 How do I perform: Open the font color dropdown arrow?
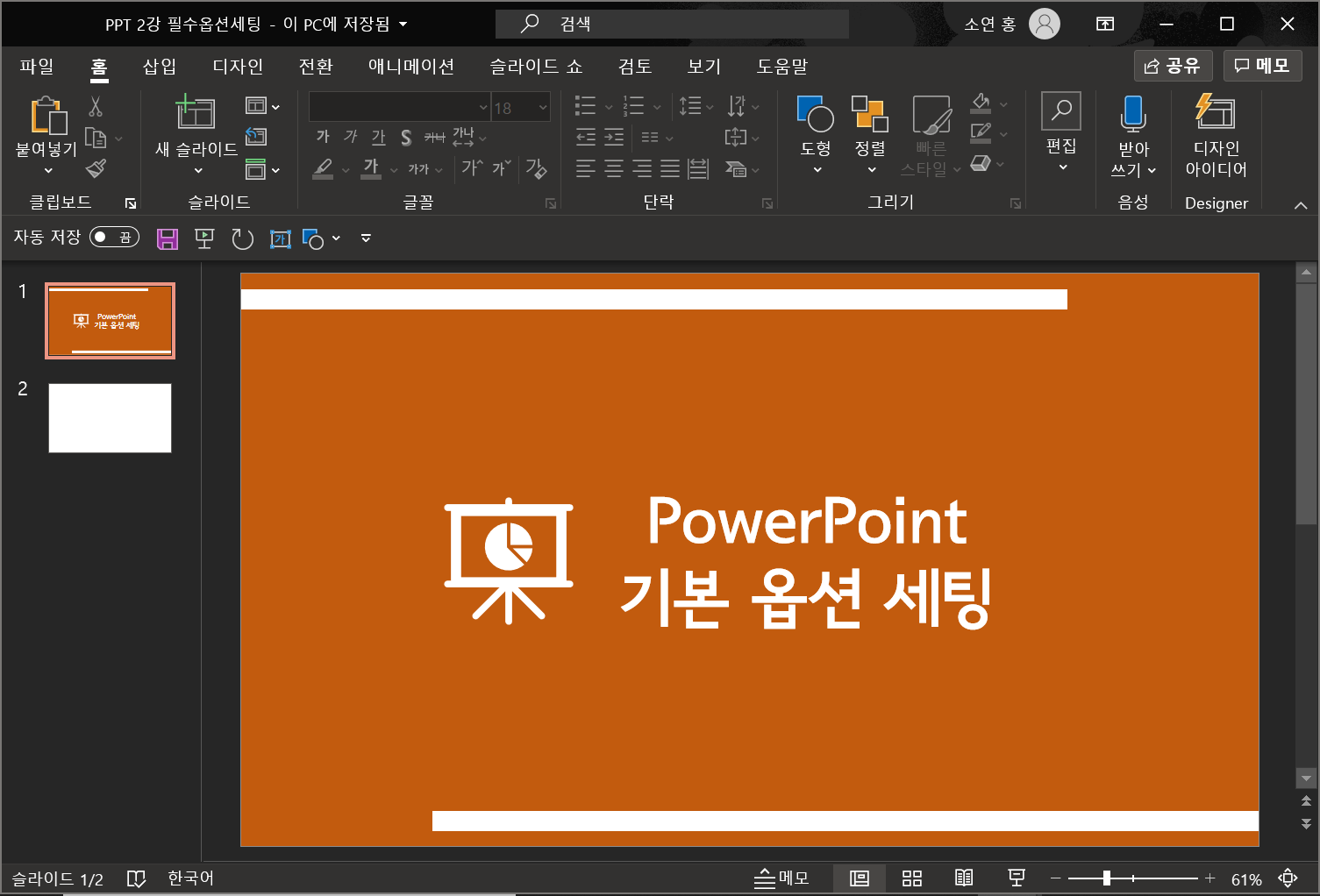click(394, 170)
